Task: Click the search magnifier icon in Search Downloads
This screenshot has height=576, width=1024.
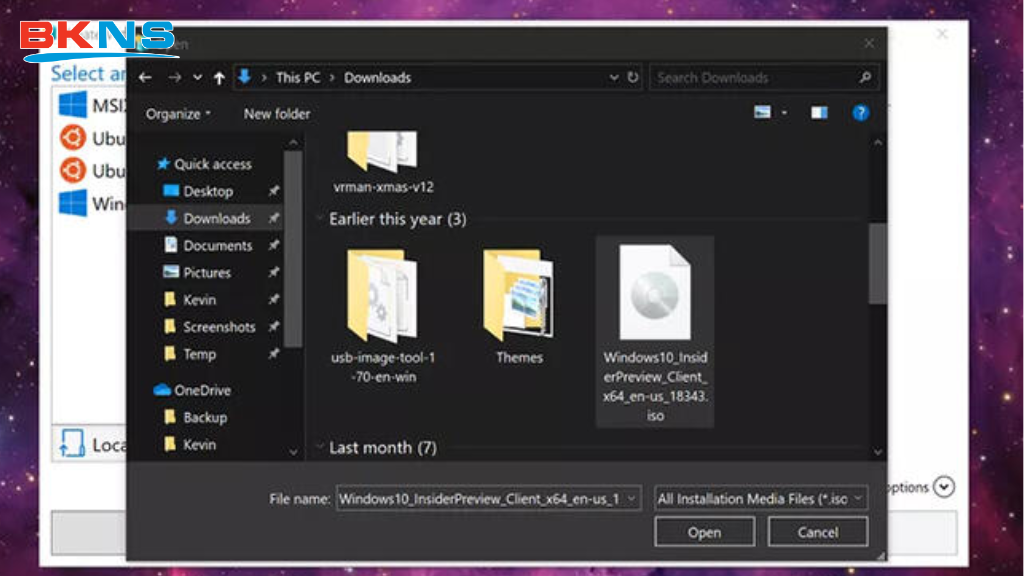Action: click(x=866, y=77)
